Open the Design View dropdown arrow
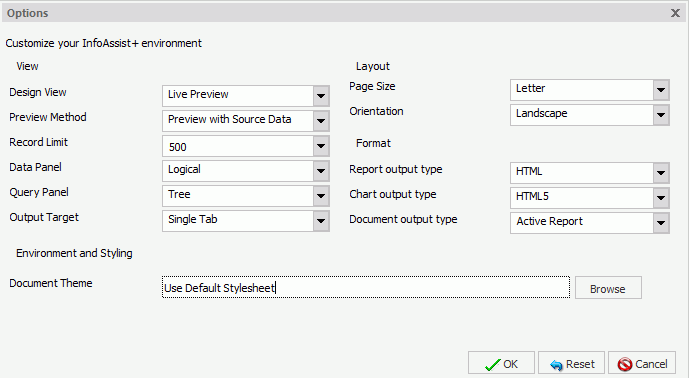The width and height of the screenshot is (689, 378). (x=321, y=96)
